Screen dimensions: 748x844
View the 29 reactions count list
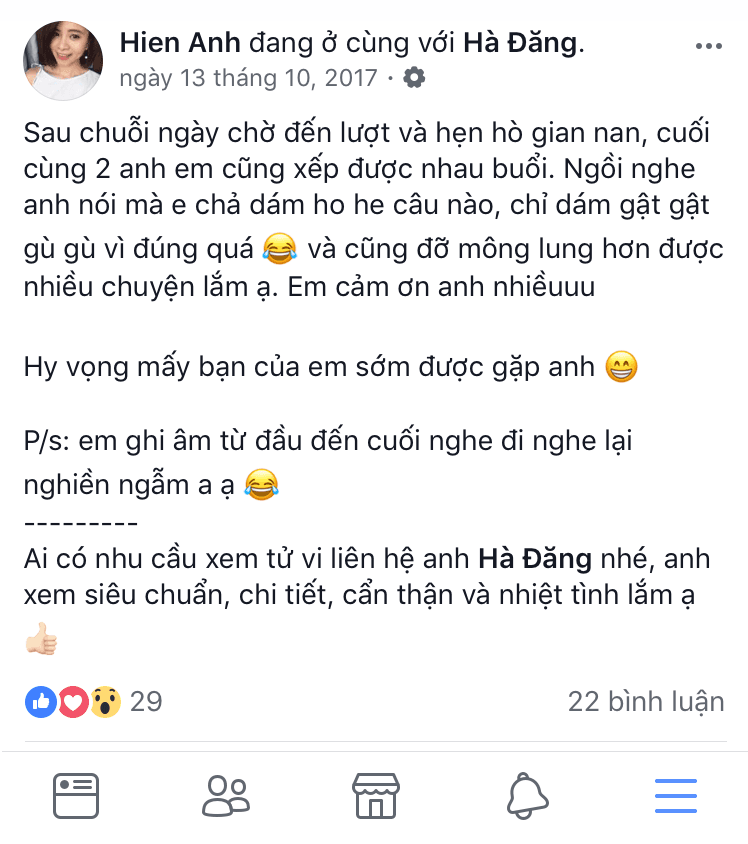[146, 702]
